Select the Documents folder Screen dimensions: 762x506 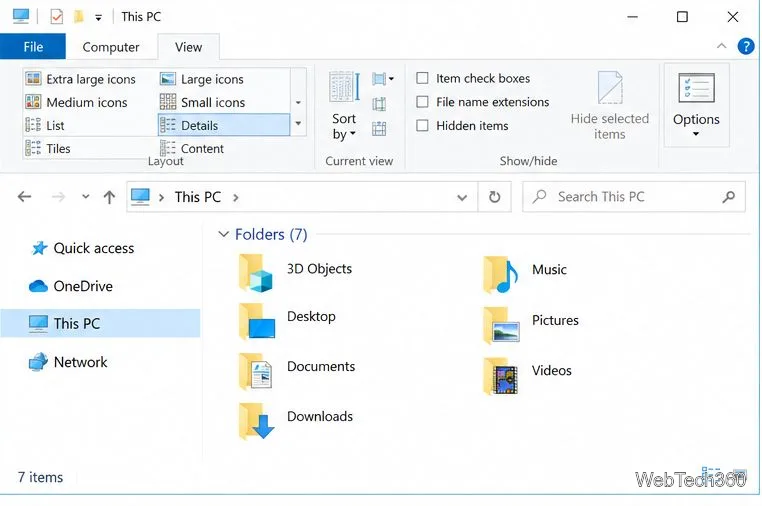click(x=297, y=370)
